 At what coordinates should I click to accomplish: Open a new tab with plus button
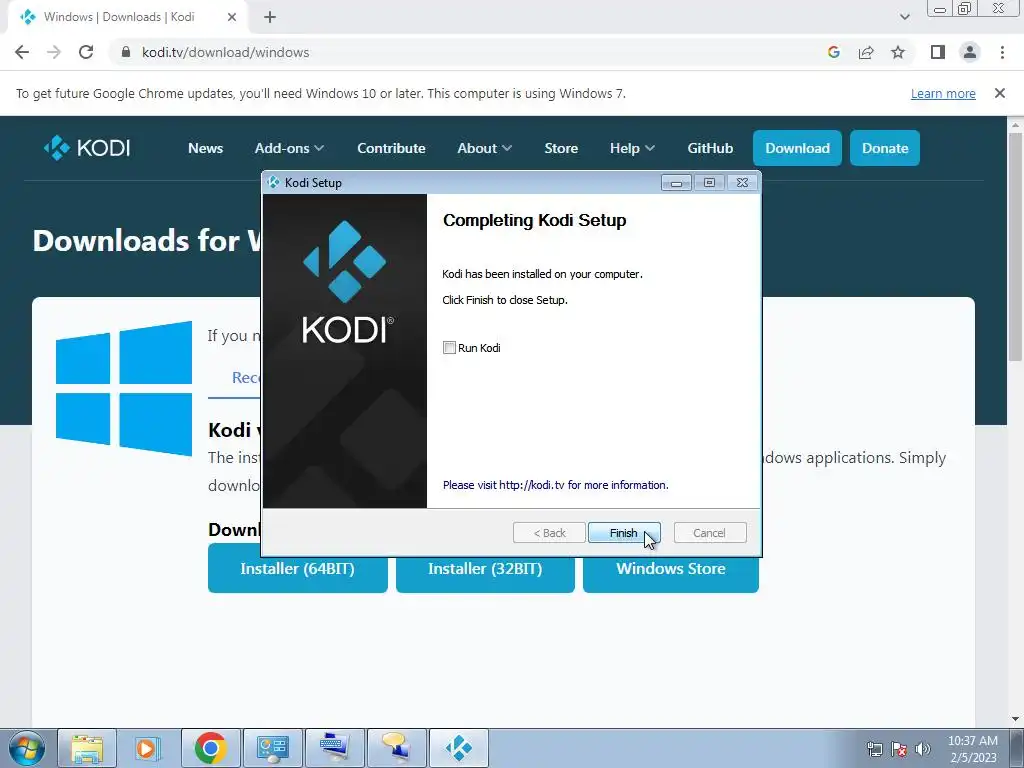tap(270, 17)
